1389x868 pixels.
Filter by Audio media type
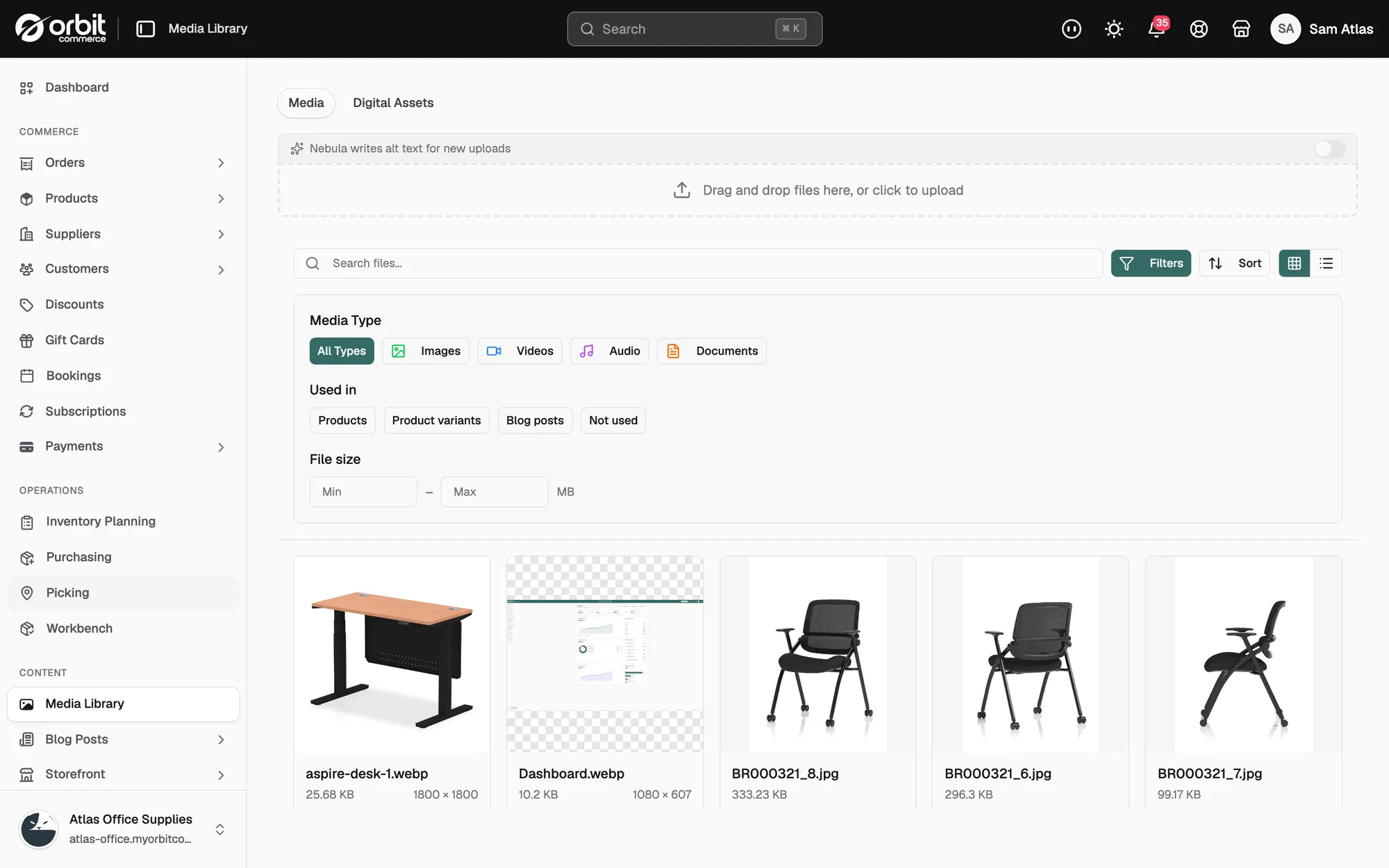[x=610, y=351]
